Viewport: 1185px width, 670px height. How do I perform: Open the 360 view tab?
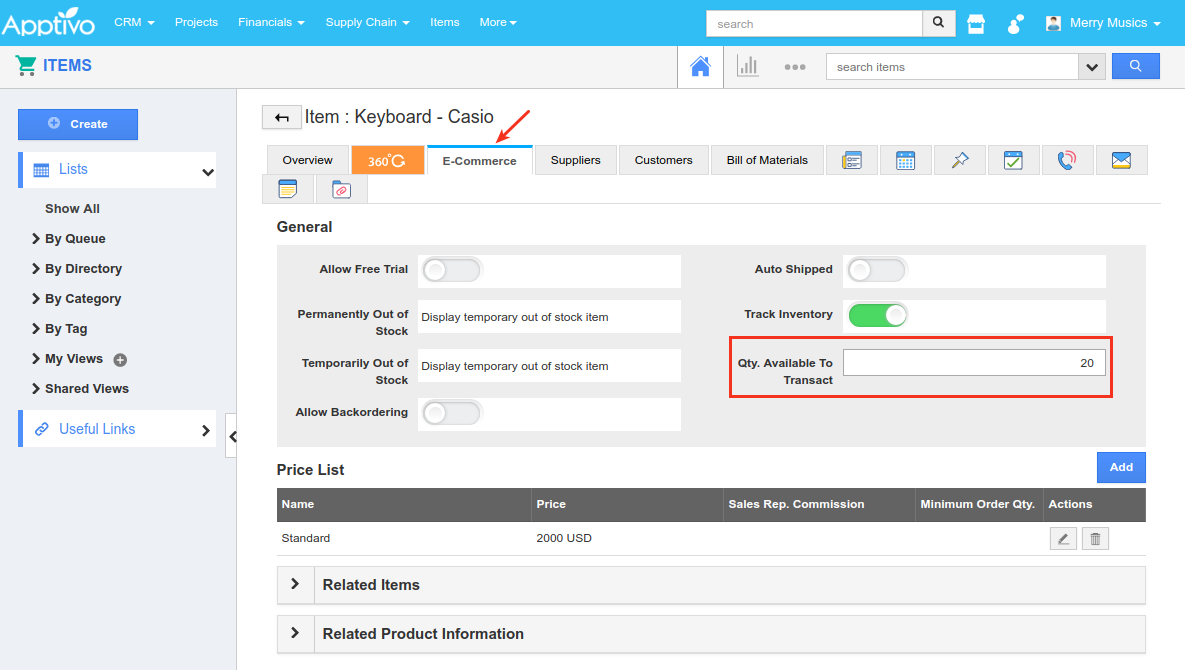click(x=387, y=160)
